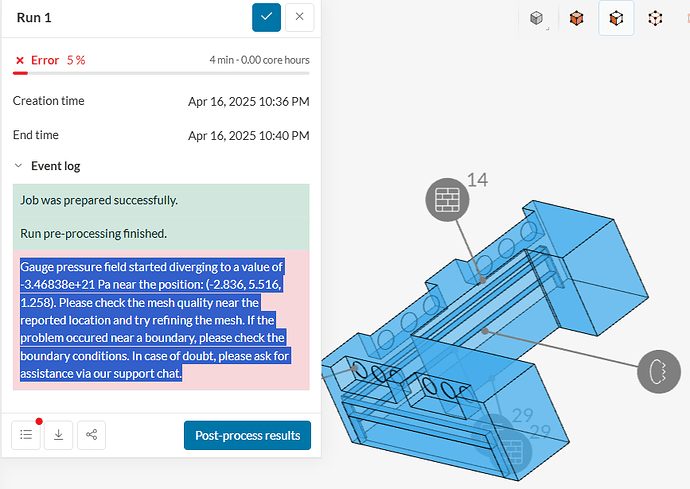Open the view cube orientation dropdown
Screen dimensions: 690x489
tap(537, 18)
